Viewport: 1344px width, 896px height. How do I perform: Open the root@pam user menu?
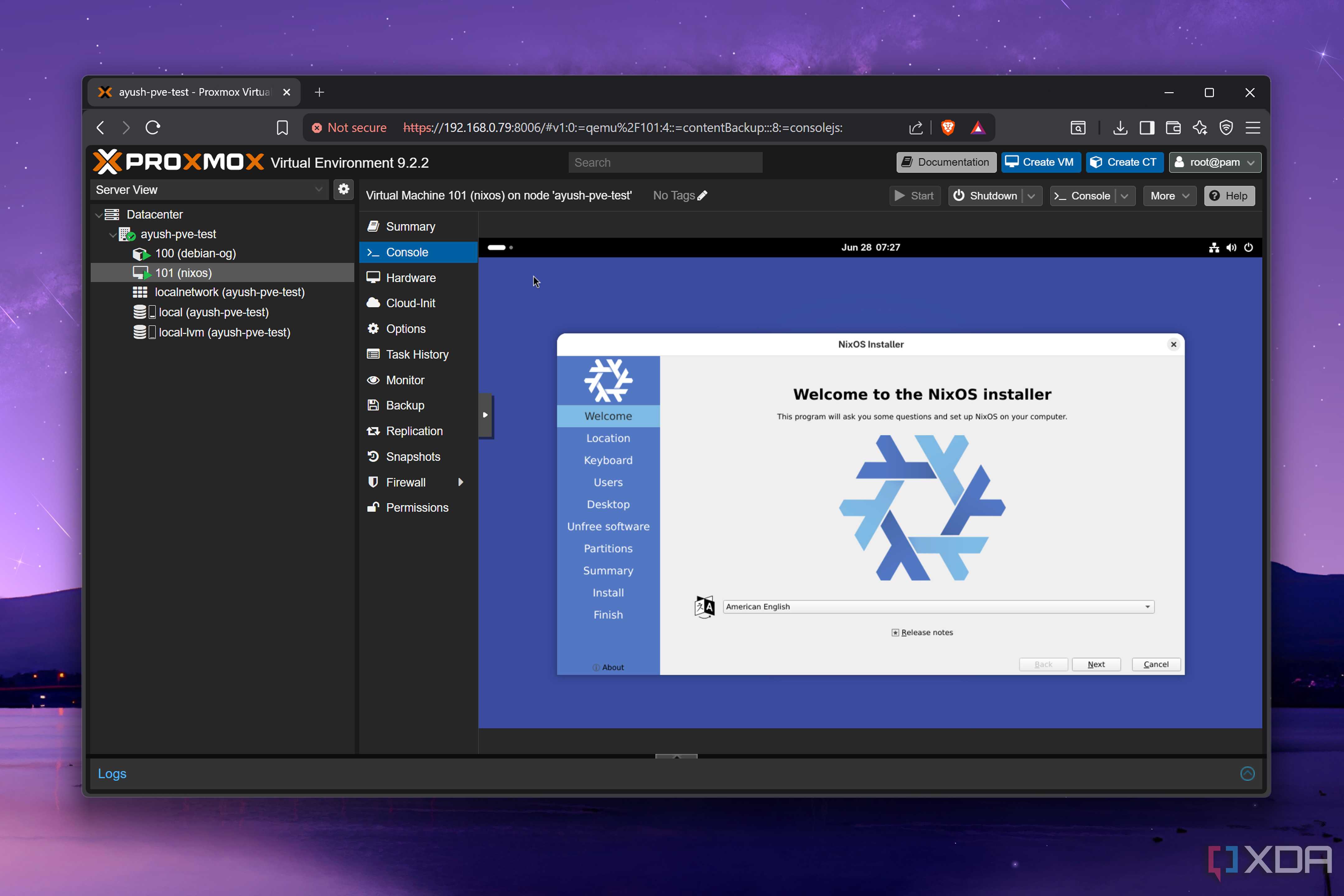pyautogui.click(x=1215, y=162)
